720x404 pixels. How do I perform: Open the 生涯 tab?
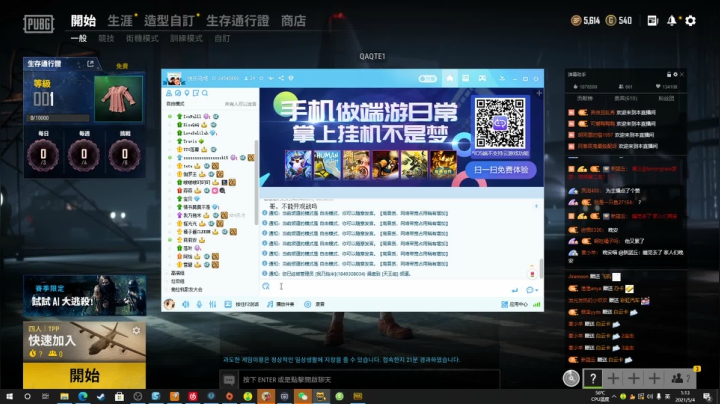[120, 21]
